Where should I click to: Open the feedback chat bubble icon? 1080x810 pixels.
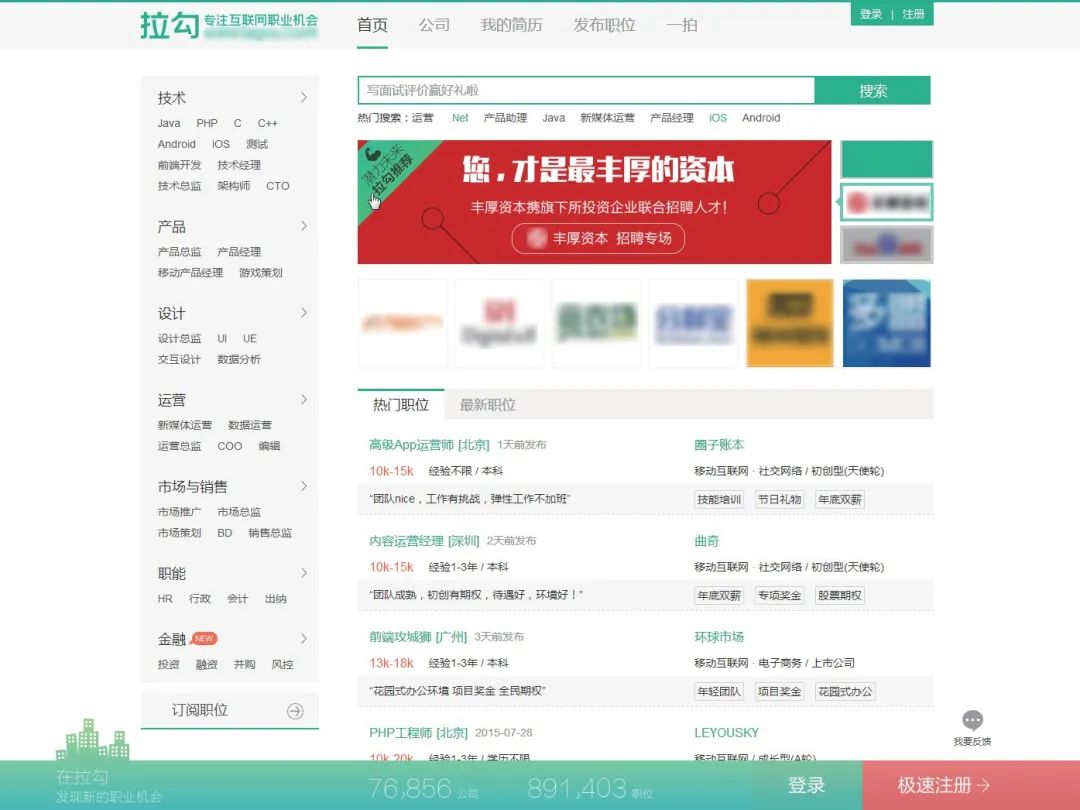pos(972,720)
